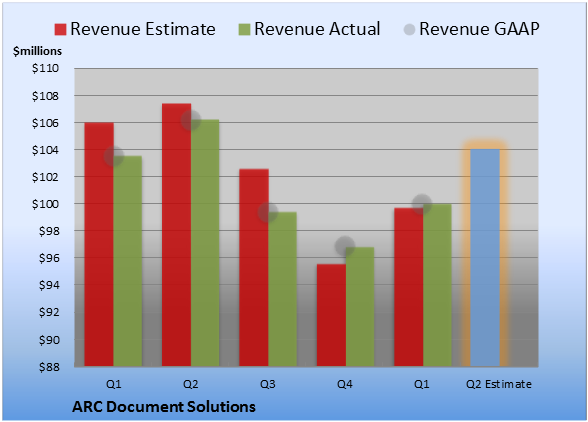Screen dimensions: 588x422
Task: Click the '$90' y-axis value
Action: click(49, 340)
